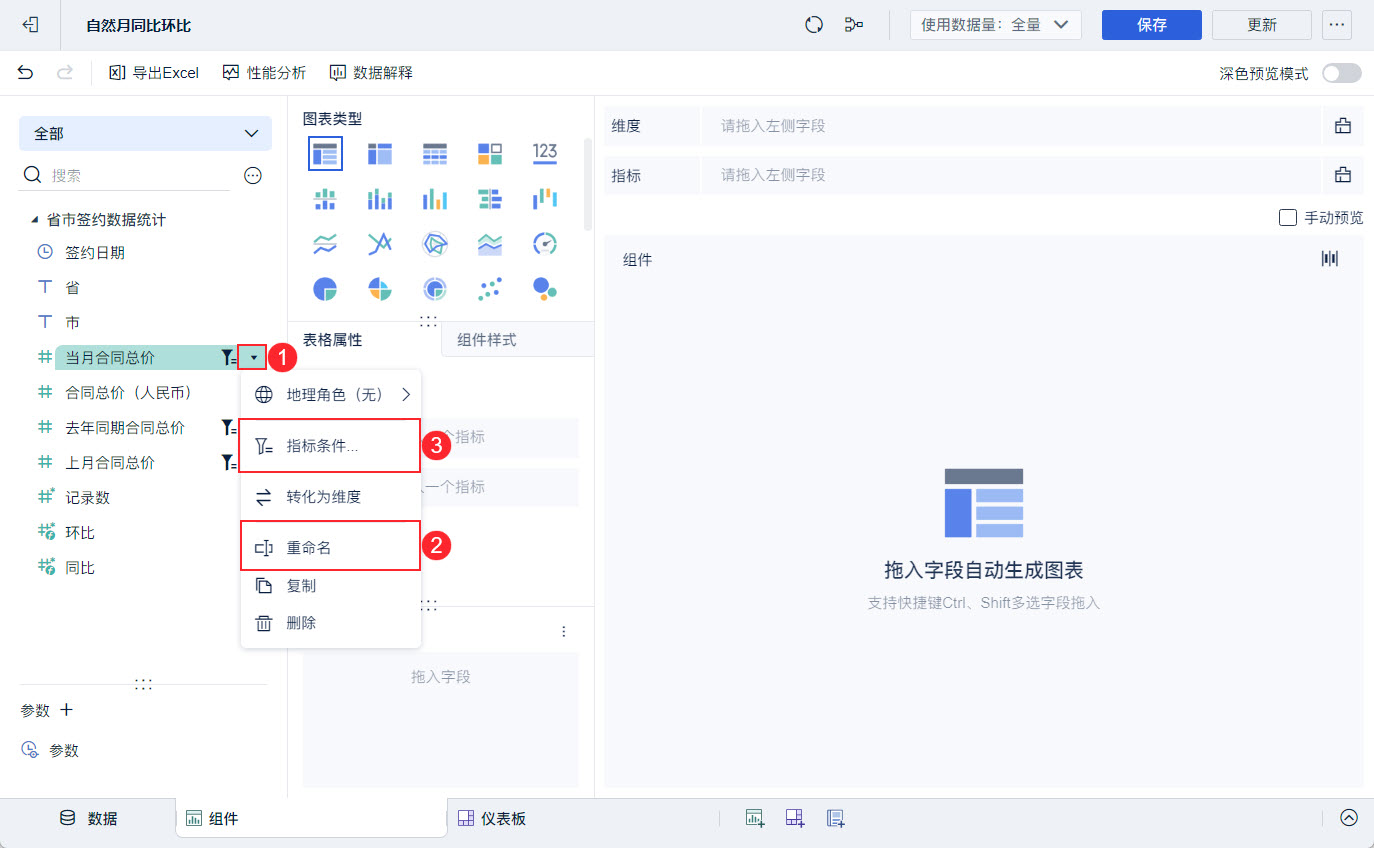Add a new parameter with plus icon
Viewport: 1374px width, 848px height.
pyautogui.click(x=67, y=710)
